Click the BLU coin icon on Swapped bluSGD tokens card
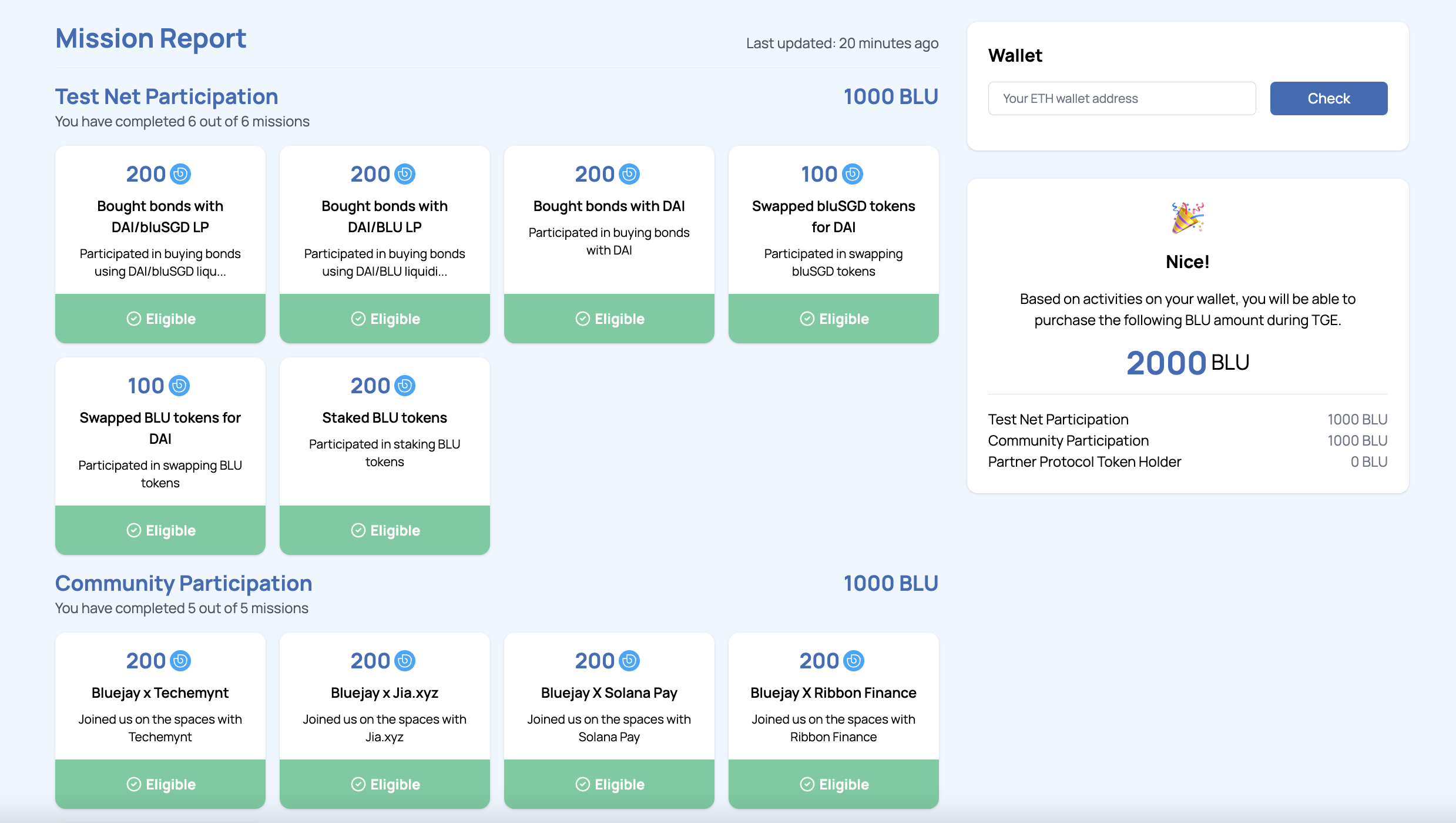Viewport: 1456px width, 823px height. (x=853, y=174)
